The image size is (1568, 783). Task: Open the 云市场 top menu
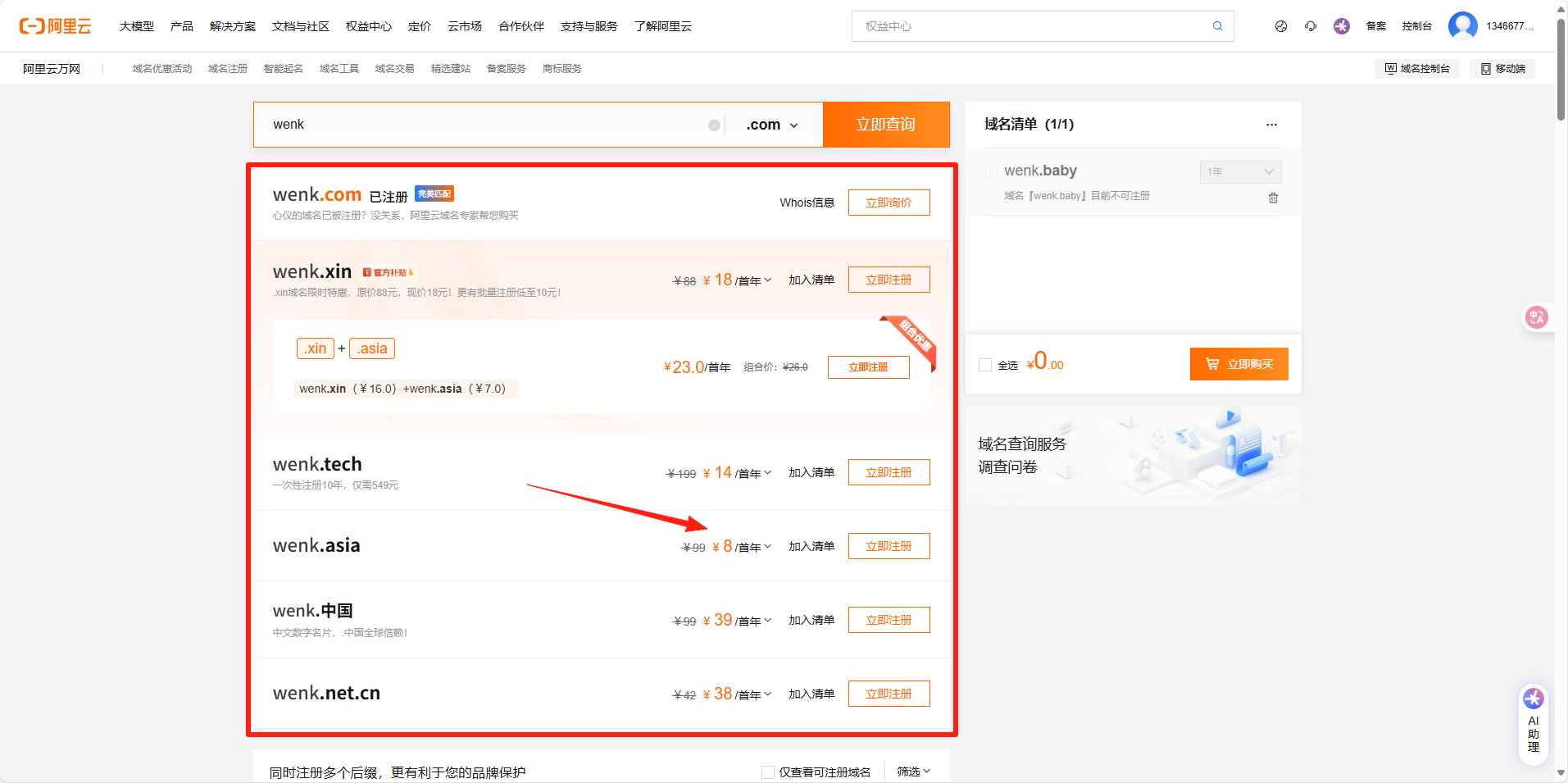click(x=465, y=26)
